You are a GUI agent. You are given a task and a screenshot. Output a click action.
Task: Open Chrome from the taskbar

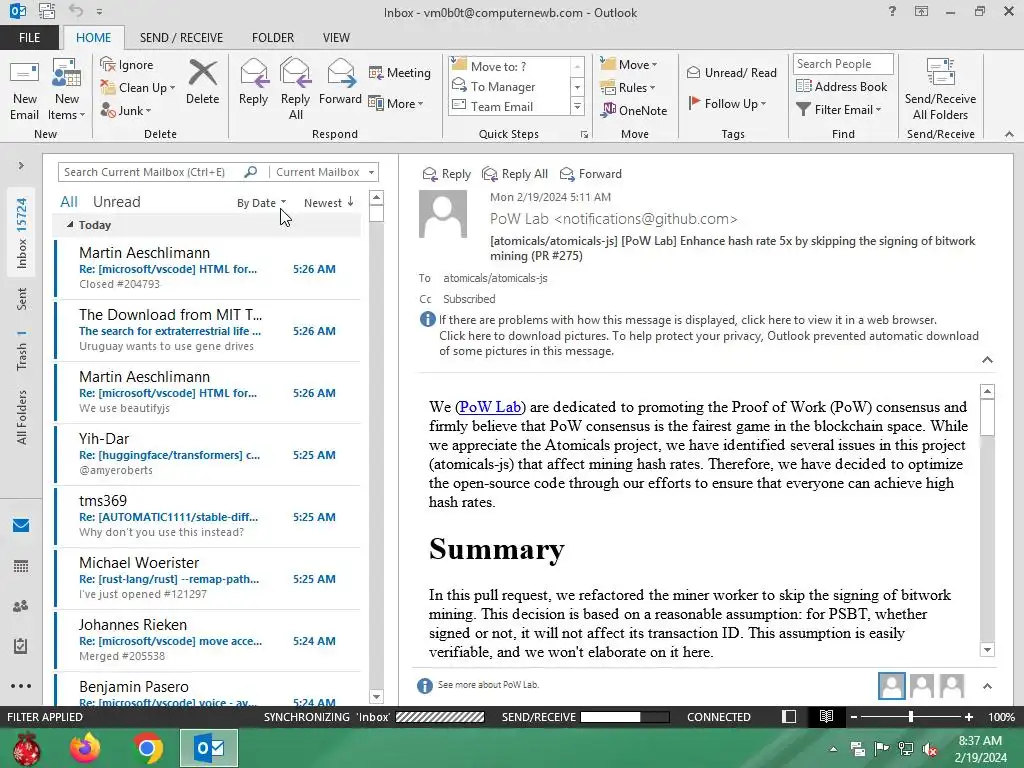point(148,748)
